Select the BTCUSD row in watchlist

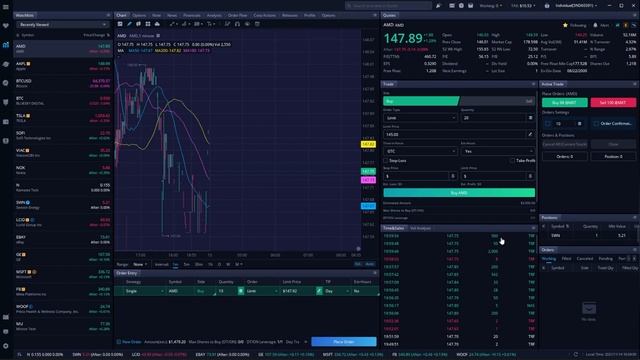[x=63, y=83]
